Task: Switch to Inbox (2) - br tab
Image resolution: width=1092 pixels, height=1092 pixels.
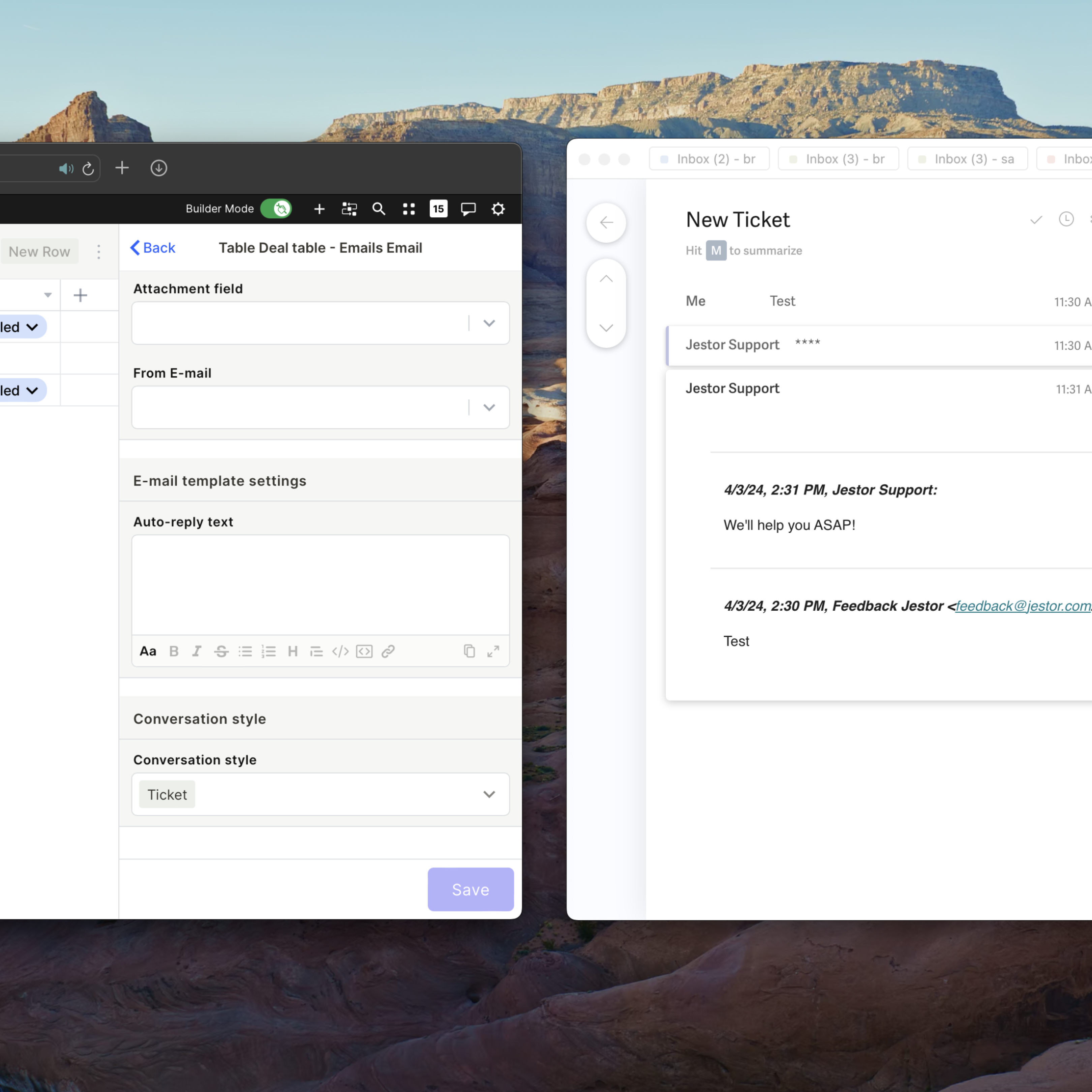Action: pyautogui.click(x=709, y=159)
